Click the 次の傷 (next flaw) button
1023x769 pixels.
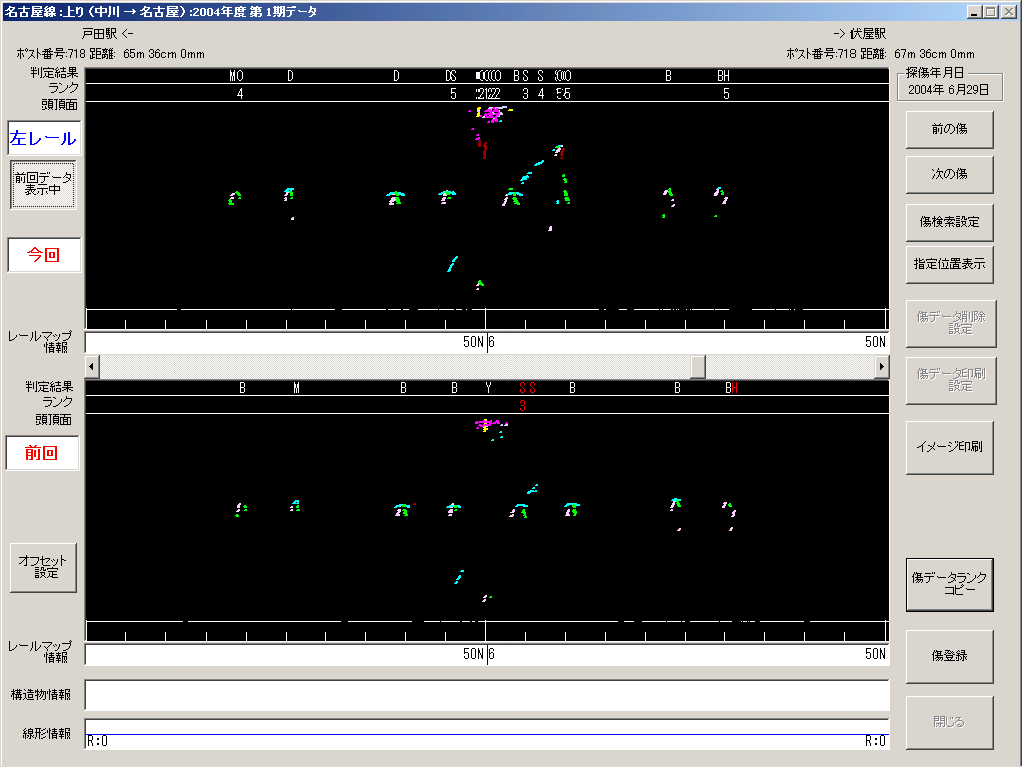(949, 174)
